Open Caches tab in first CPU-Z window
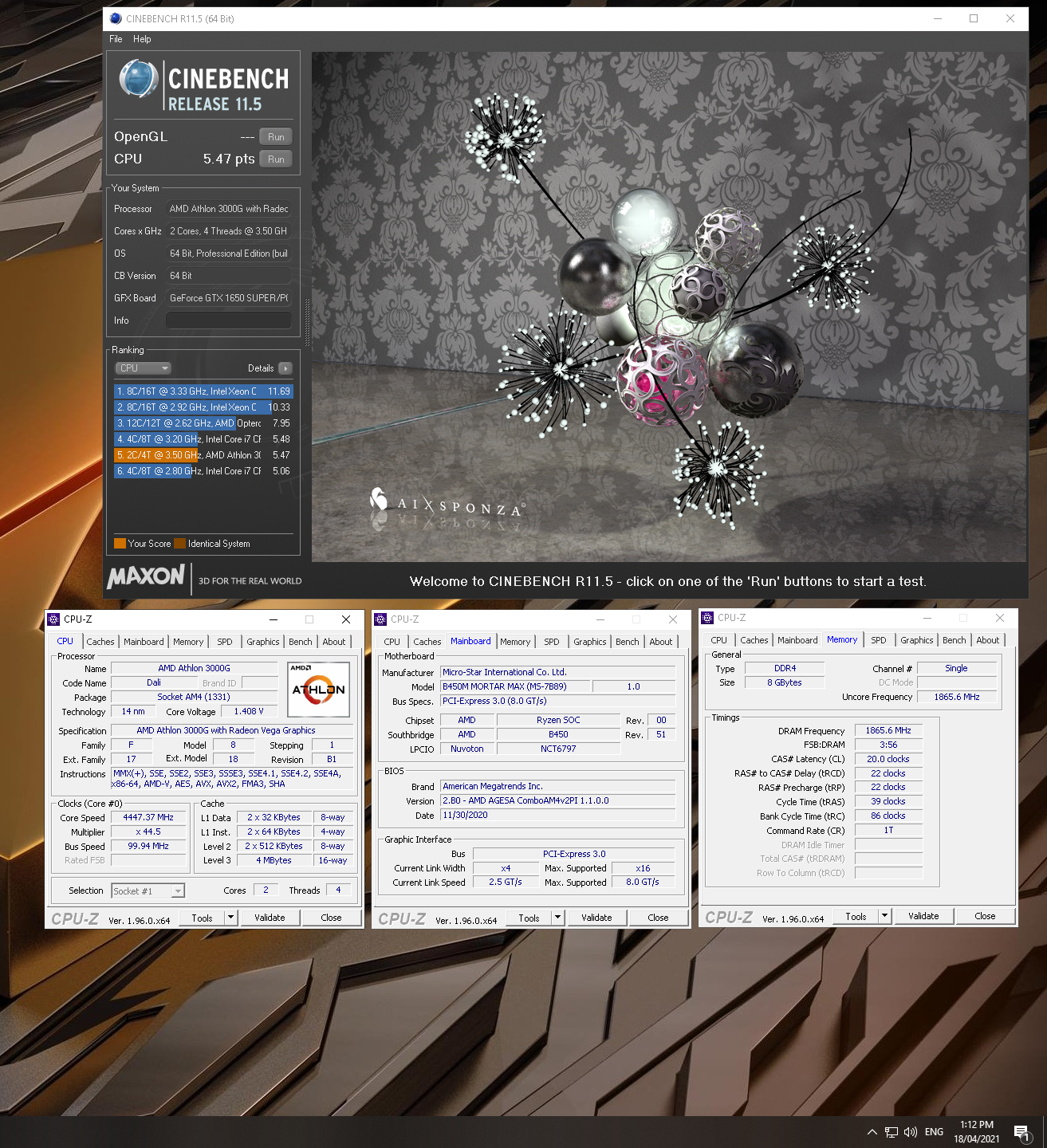1047x1148 pixels. click(100, 642)
